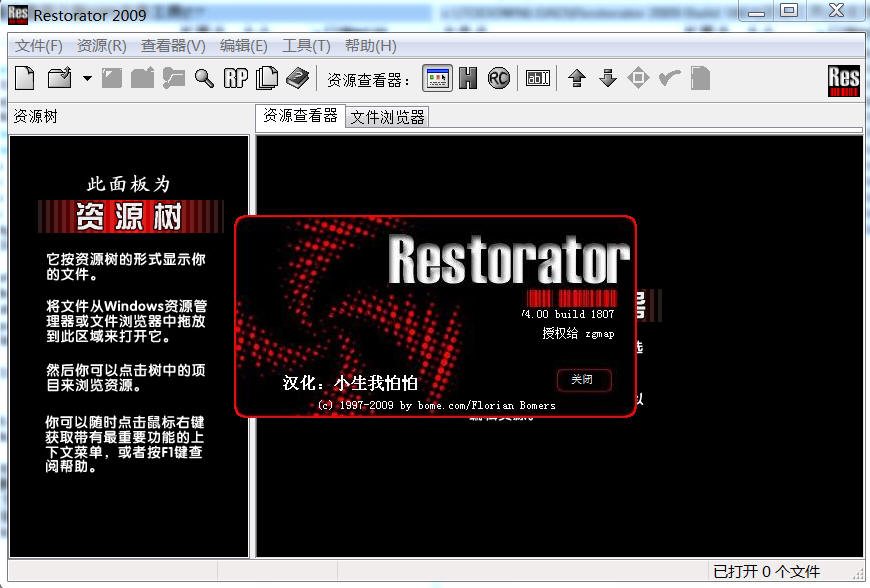This screenshot has height=588, width=870.
Task: Click the 资源树 panel header label
Action: pos(35,116)
